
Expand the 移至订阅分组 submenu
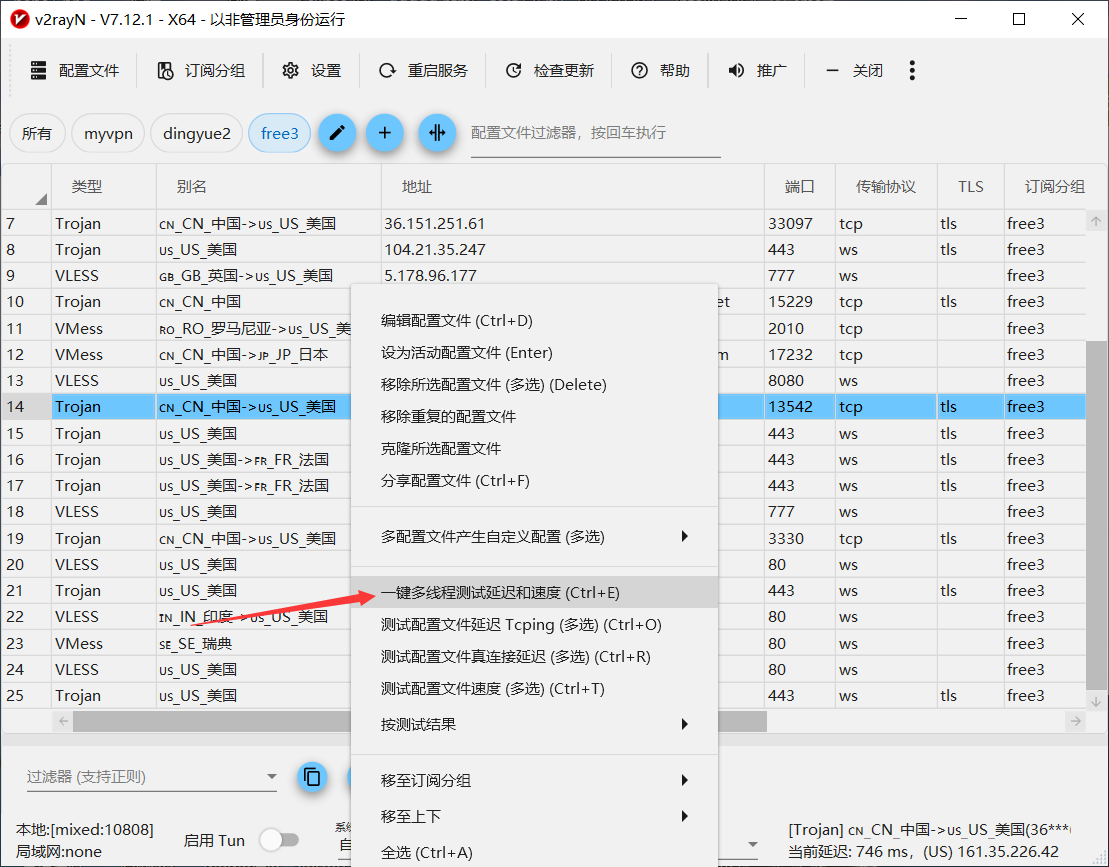685,780
